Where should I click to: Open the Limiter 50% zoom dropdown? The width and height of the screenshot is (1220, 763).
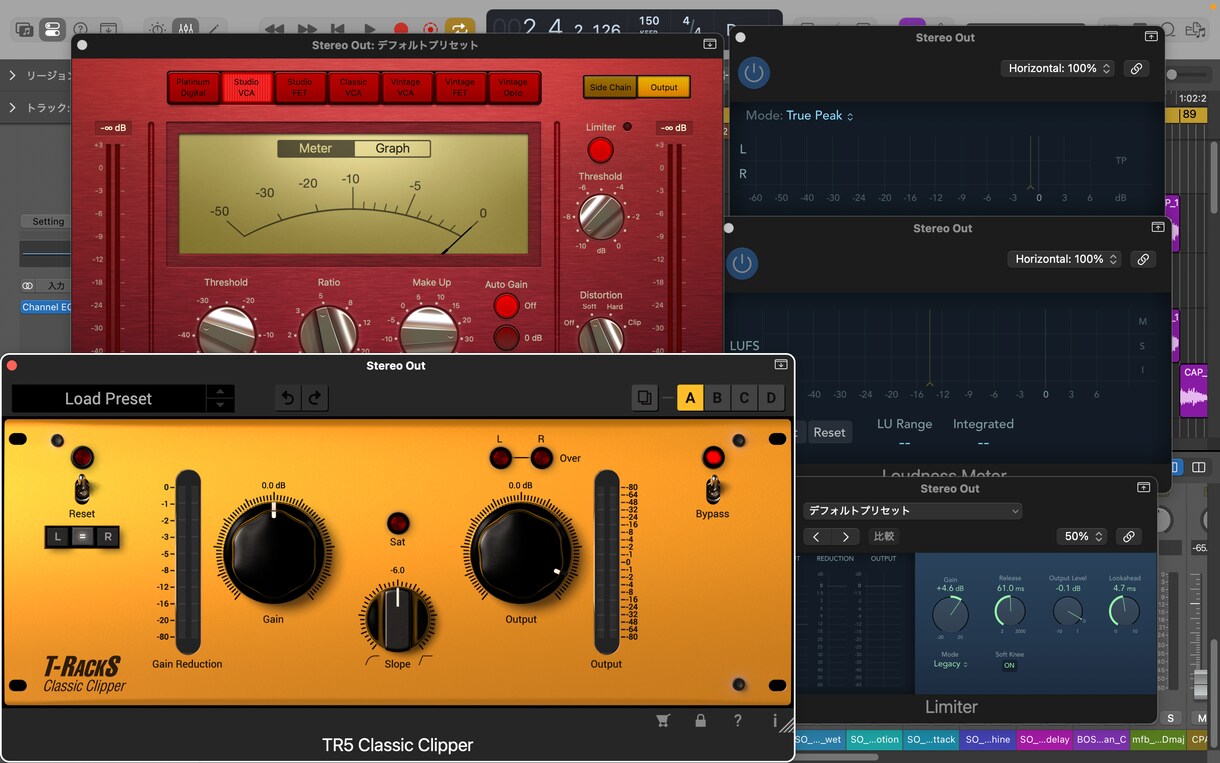click(x=1082, y=537)
